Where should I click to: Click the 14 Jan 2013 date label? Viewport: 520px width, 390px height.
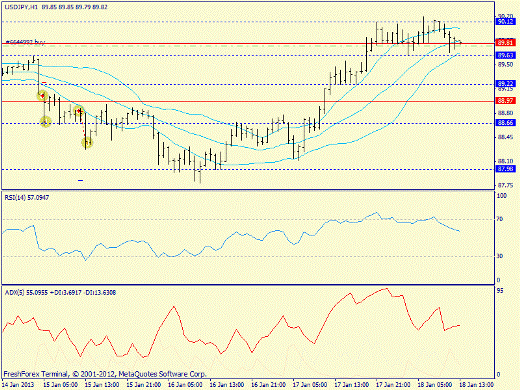pos(18,385)
